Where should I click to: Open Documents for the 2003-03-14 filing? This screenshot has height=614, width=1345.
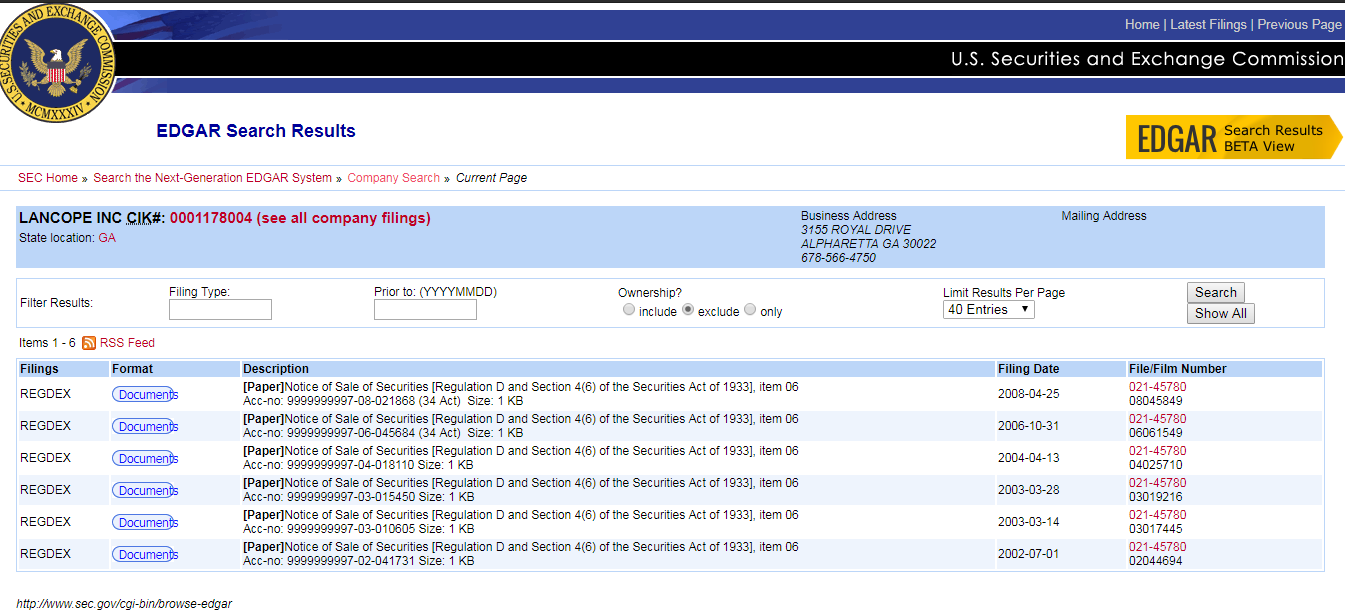(x=145, y=523)
